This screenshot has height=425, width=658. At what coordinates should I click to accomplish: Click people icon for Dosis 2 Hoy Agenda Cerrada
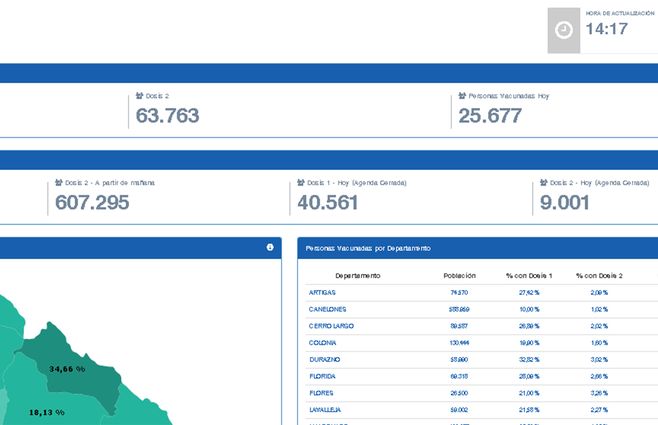pyautogui.click(x=542, y=183)
